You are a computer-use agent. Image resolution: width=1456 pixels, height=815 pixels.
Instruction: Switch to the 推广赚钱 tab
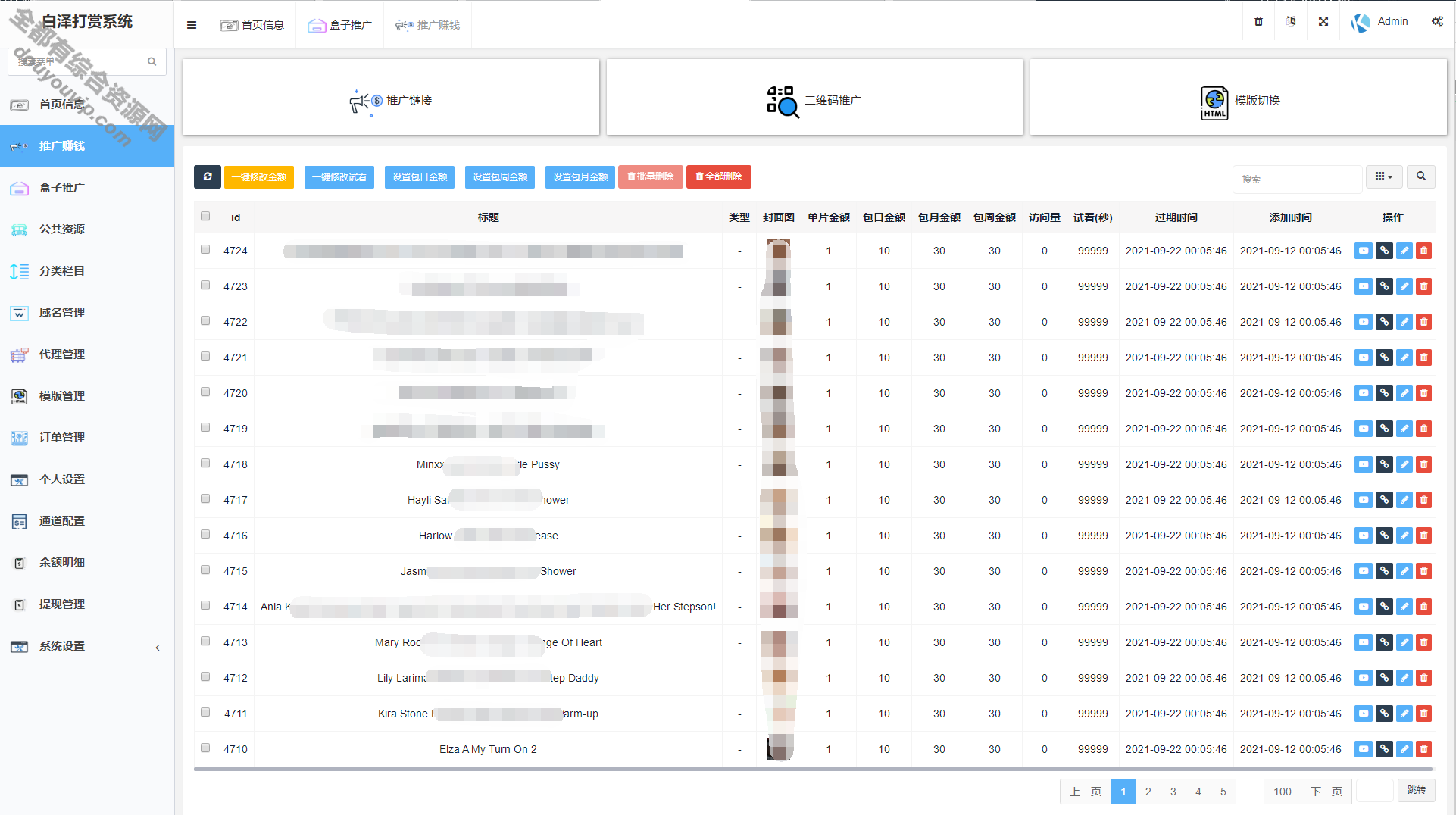[x=427, y=25]
